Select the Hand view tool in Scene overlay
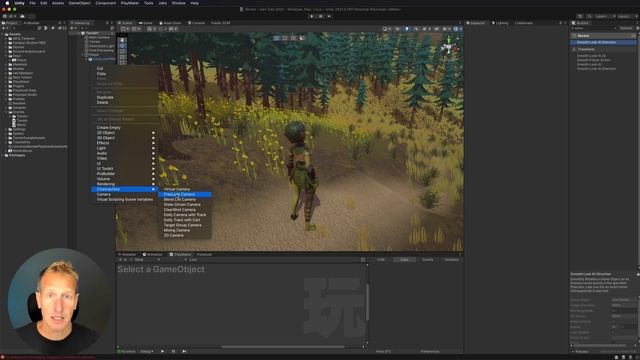Image resolution: width=640 pixels, height=360 pixels. tap(122, 40)
